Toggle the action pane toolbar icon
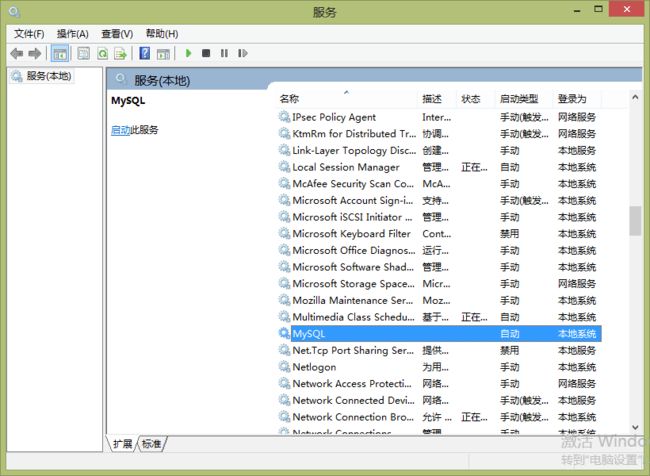The height and width of the screenshot is (476, 650). click(x=163, y=53)
